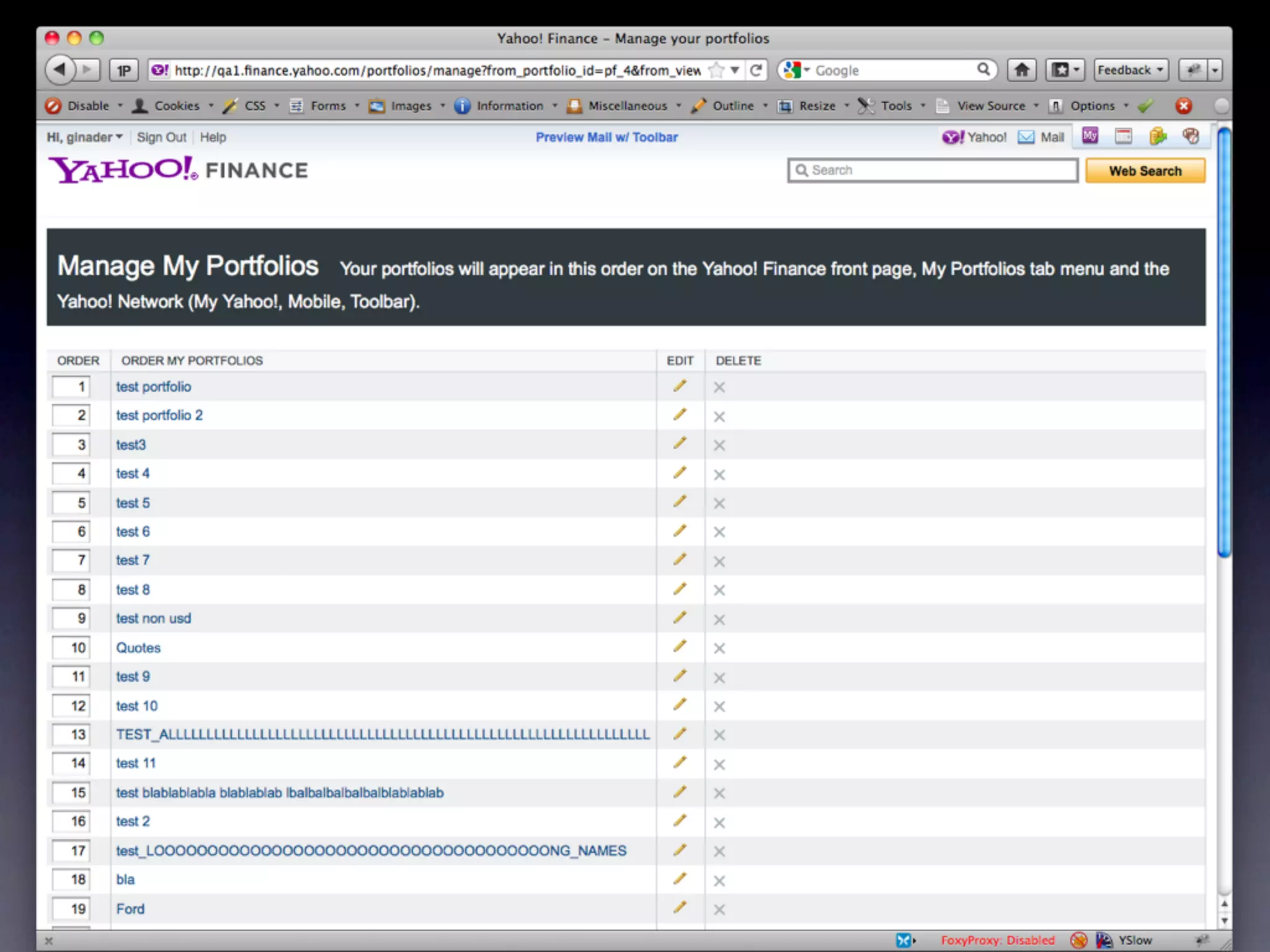The width and height of the screenshot is (1270, 952).
Task: Click the pencil edit icon for test portfolio 2
Action: pyautogui.click(x=680, y=415)
